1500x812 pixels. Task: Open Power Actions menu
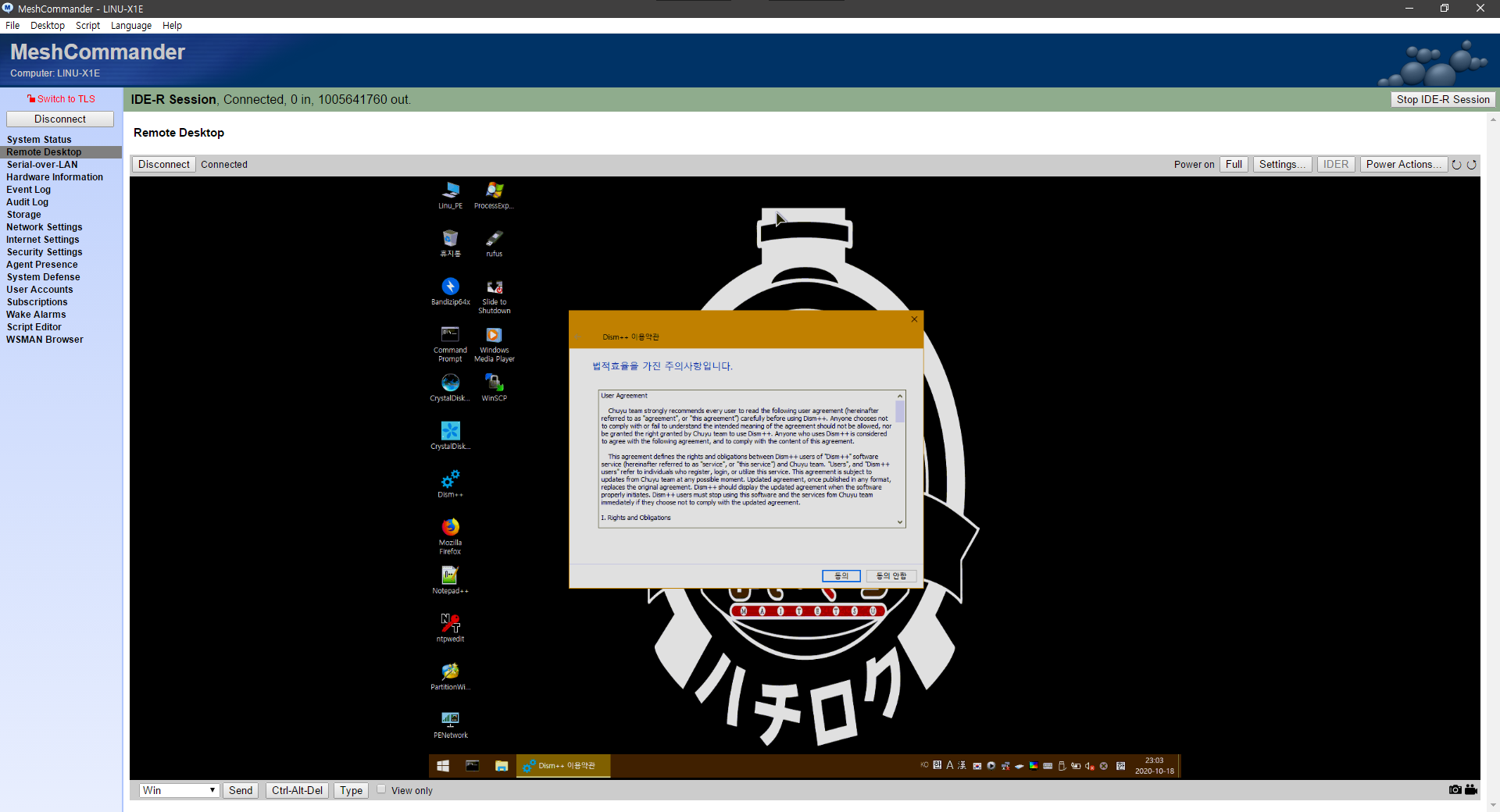(1404, 165)
